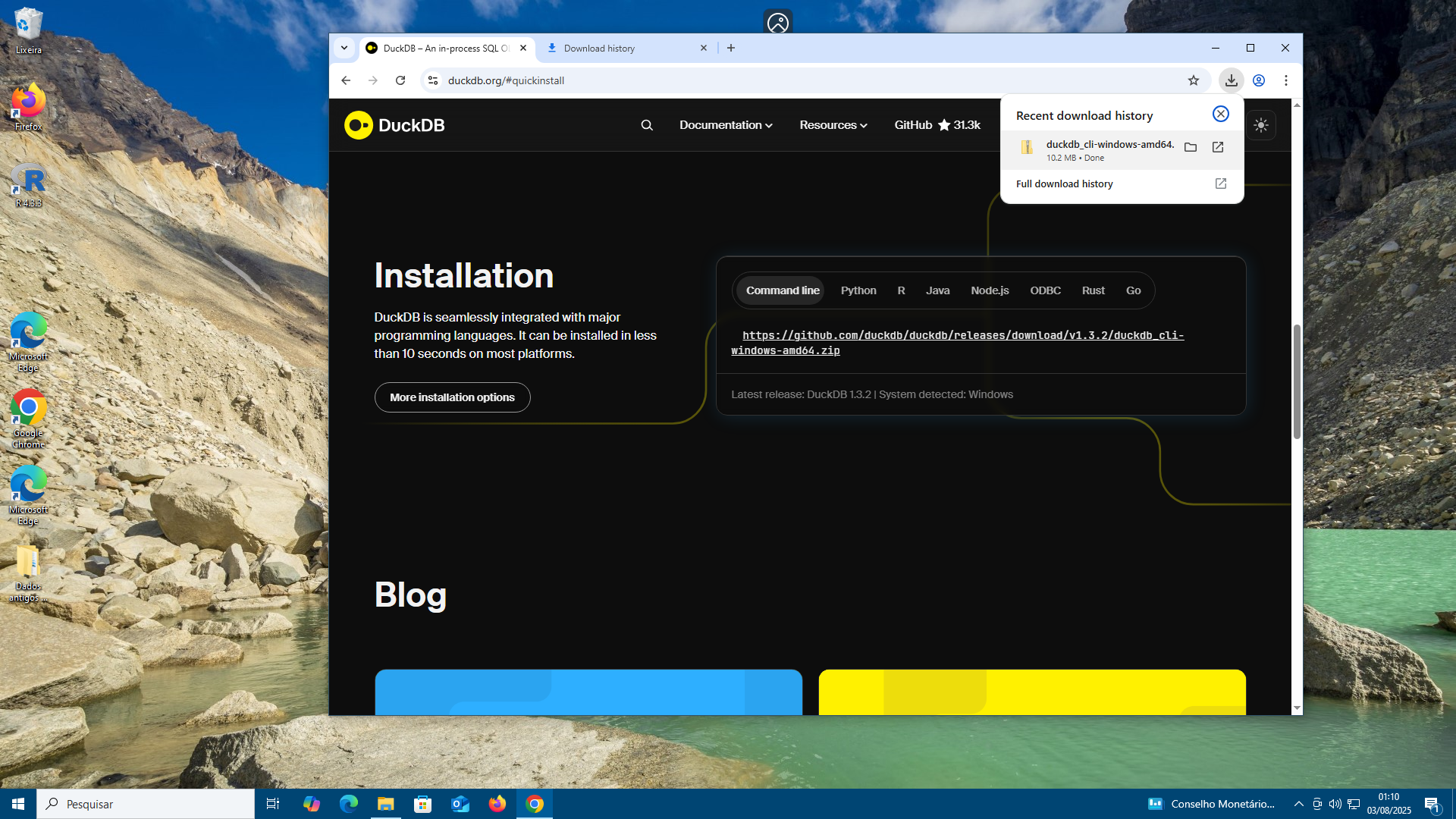
Task: Expand the Documentation dropdown menu
Action: pos(726,125)
